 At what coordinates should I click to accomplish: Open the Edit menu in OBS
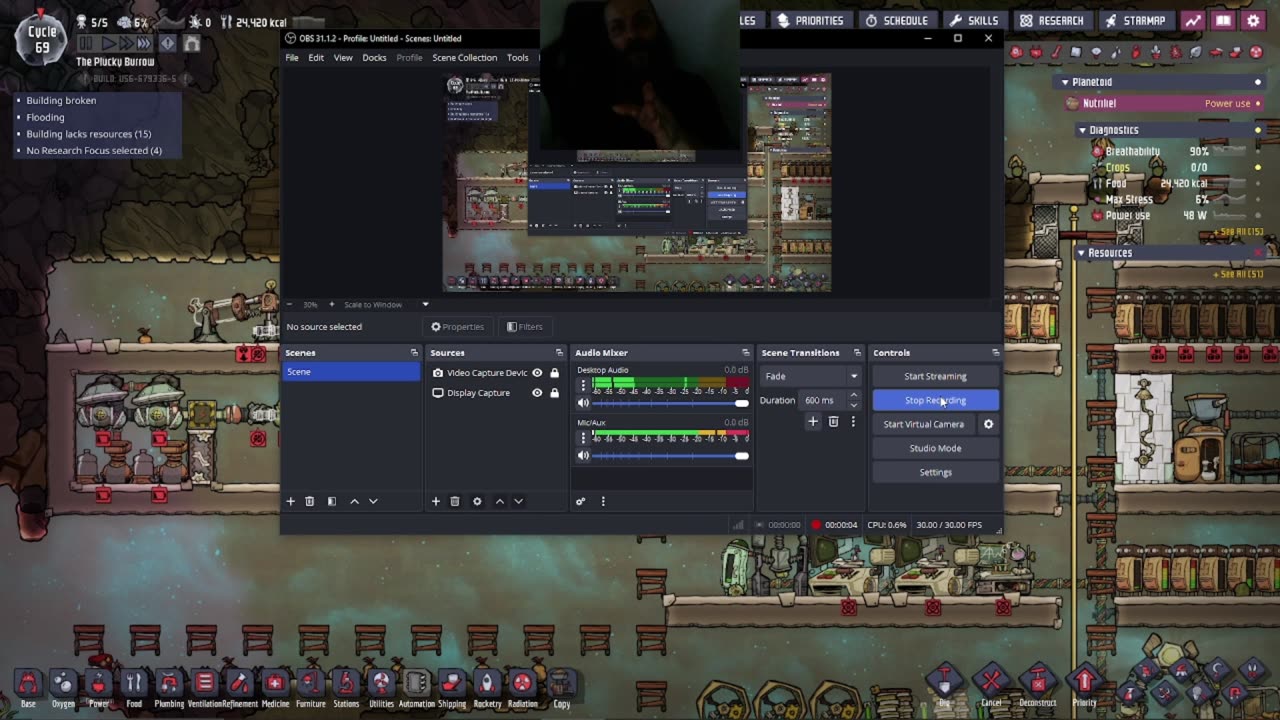click(x=316, y=58)
